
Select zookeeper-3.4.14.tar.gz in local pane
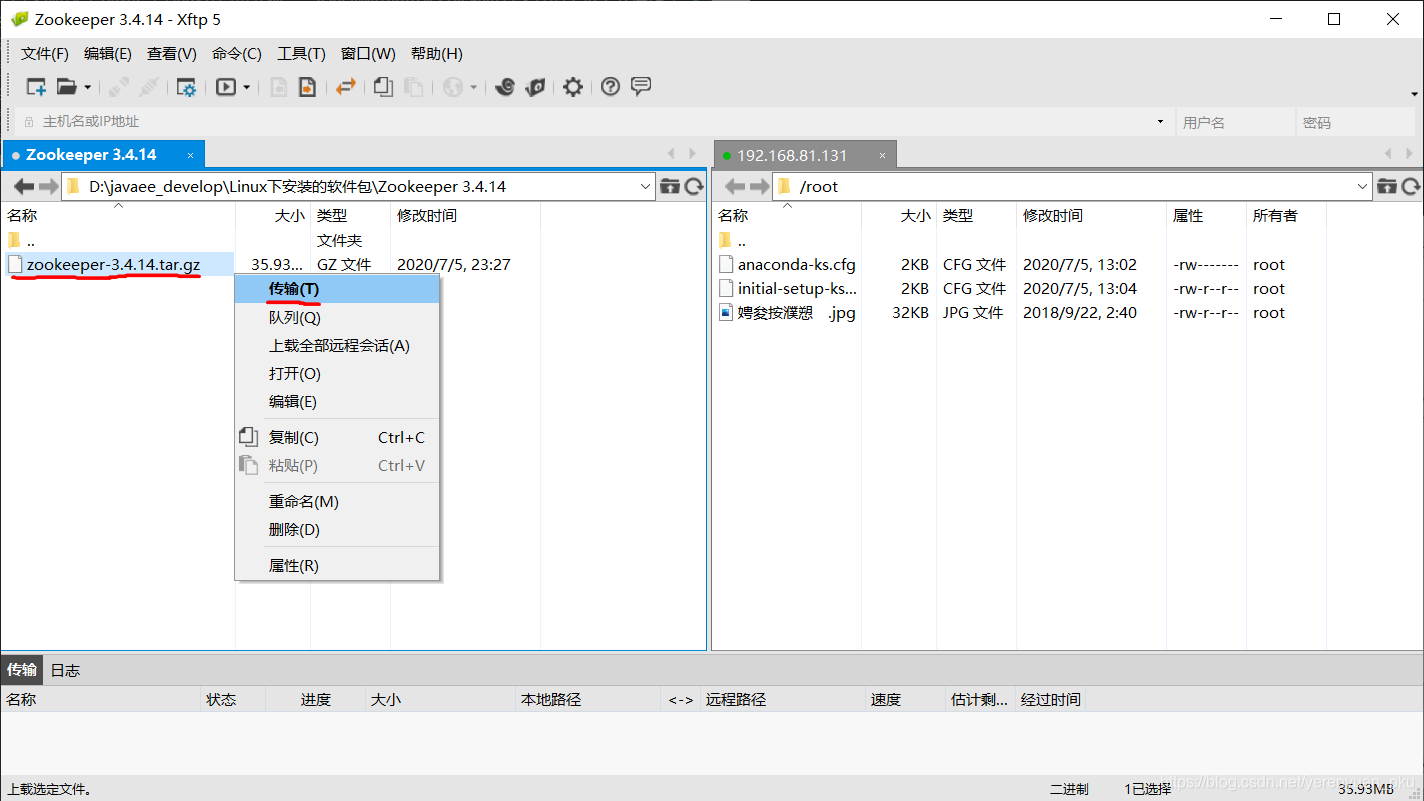click(113, 265)
